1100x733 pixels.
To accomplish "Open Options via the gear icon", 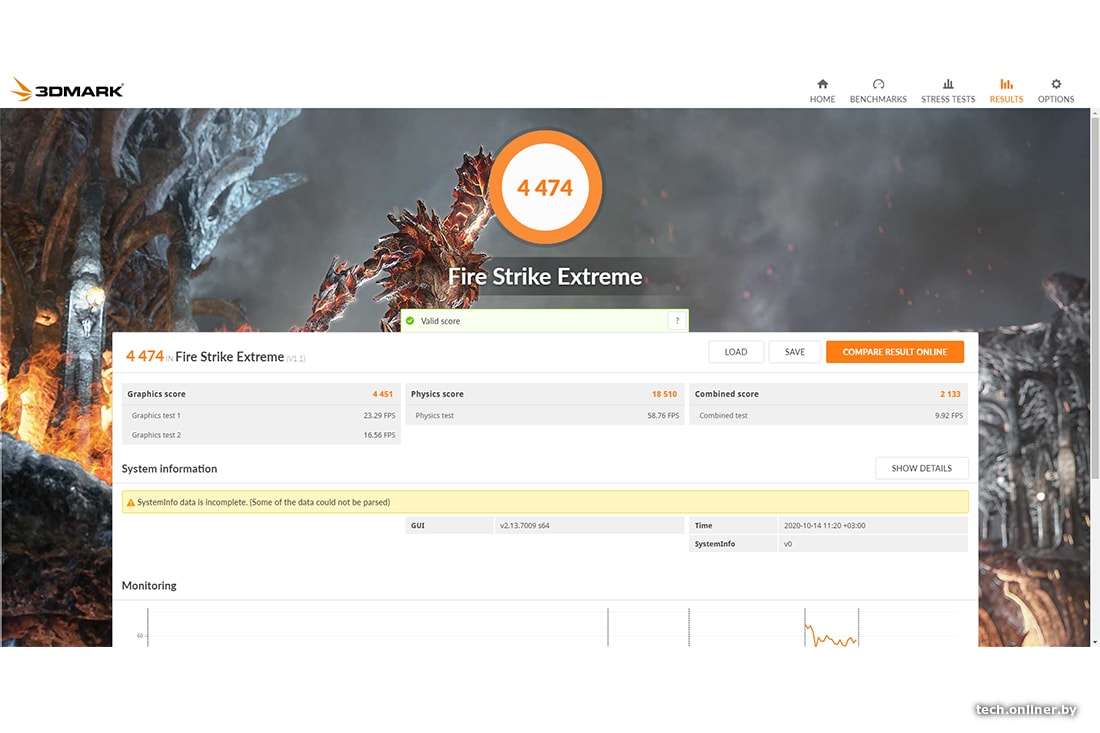I will click(1056, 84).
